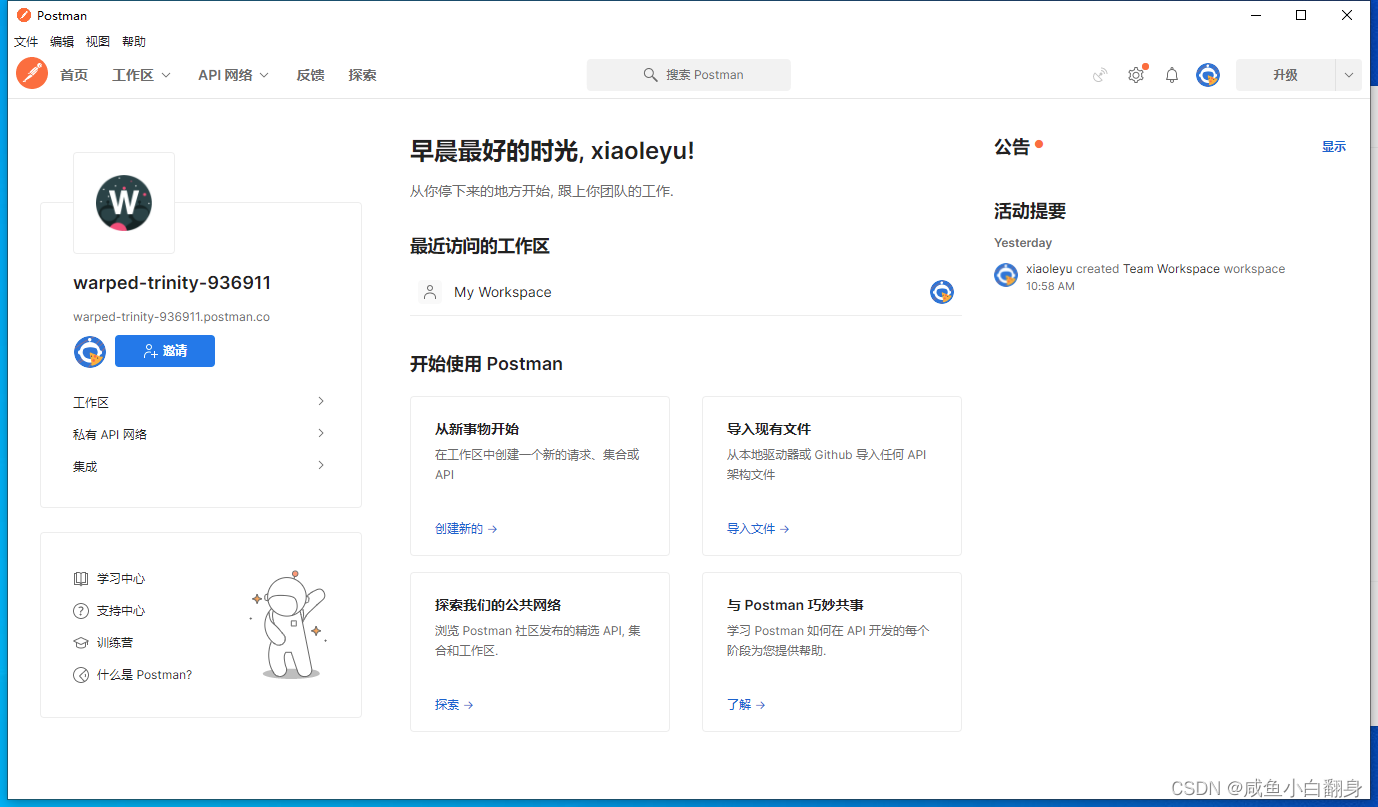The height and width of the screenshot is (807, 1378).
Task: Open the 帮助 menu
Action: [134, 42]
